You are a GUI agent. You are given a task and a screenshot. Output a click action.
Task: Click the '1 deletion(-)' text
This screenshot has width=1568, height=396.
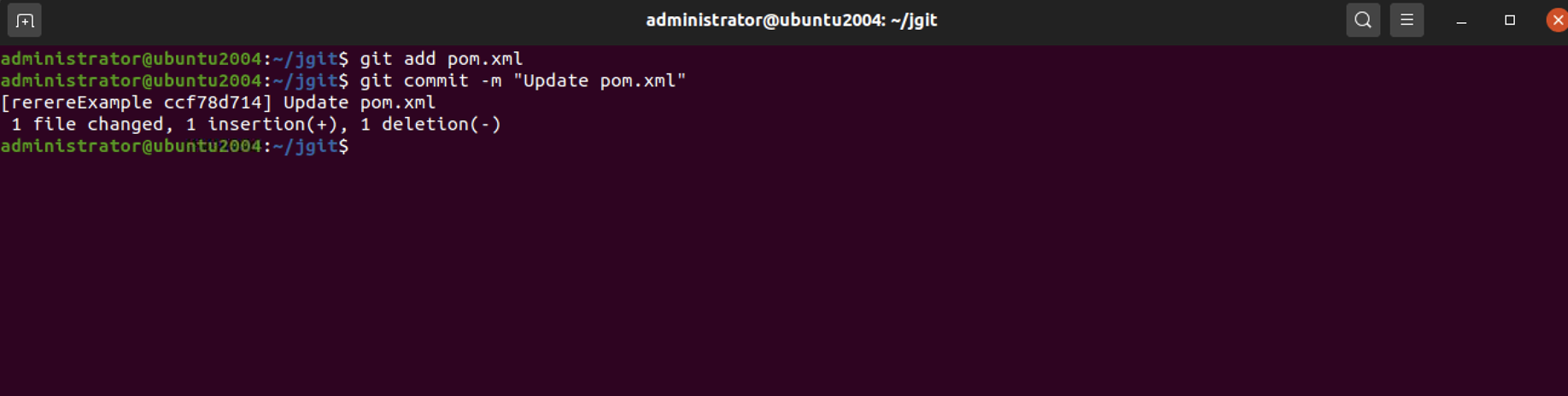(x=430, y=125)
